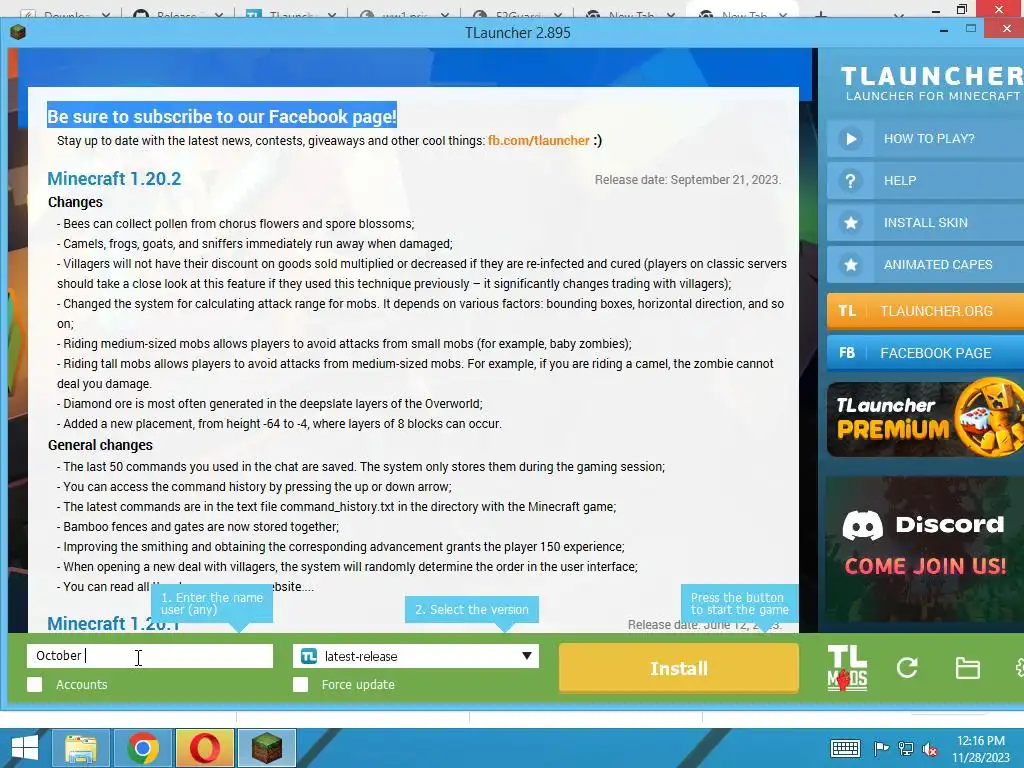
Task: Open TL Mods icon in bottom bar
Action: (x=847, y=667)
